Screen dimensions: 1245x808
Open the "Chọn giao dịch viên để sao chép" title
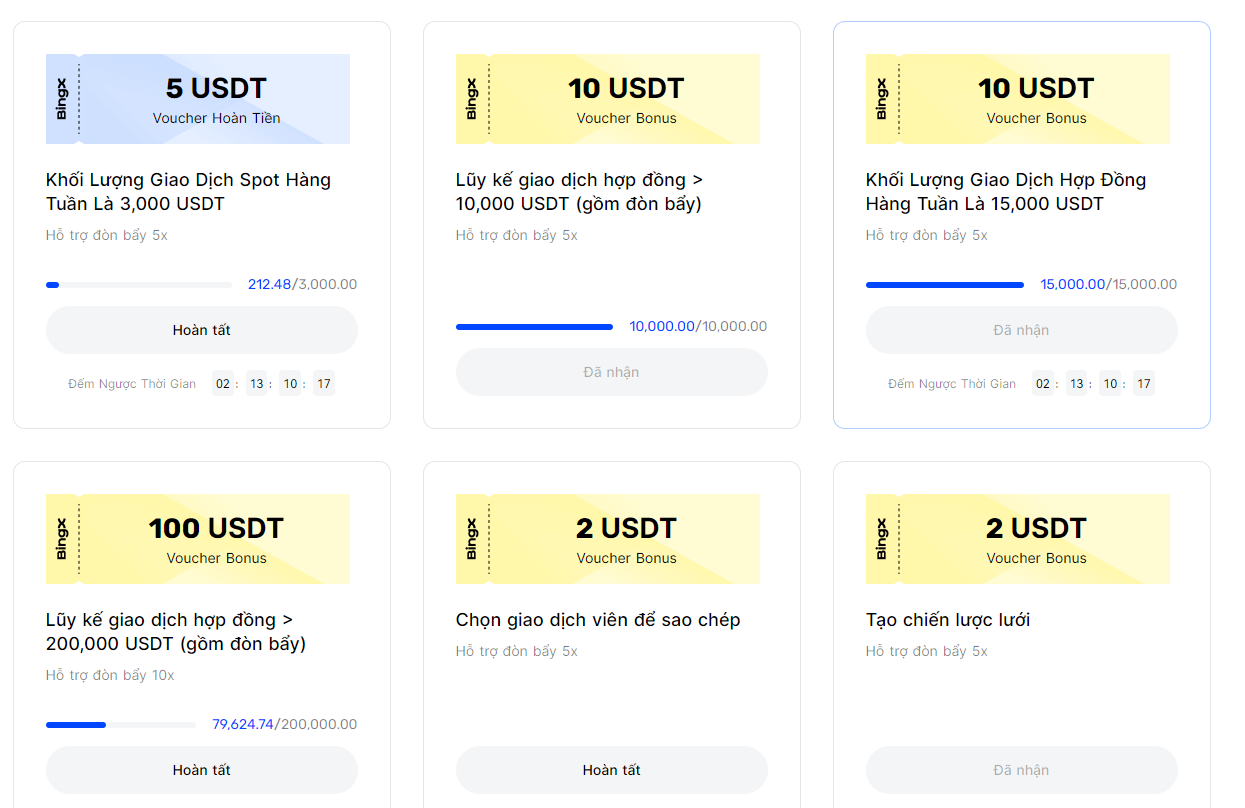(x=598, y=620)
